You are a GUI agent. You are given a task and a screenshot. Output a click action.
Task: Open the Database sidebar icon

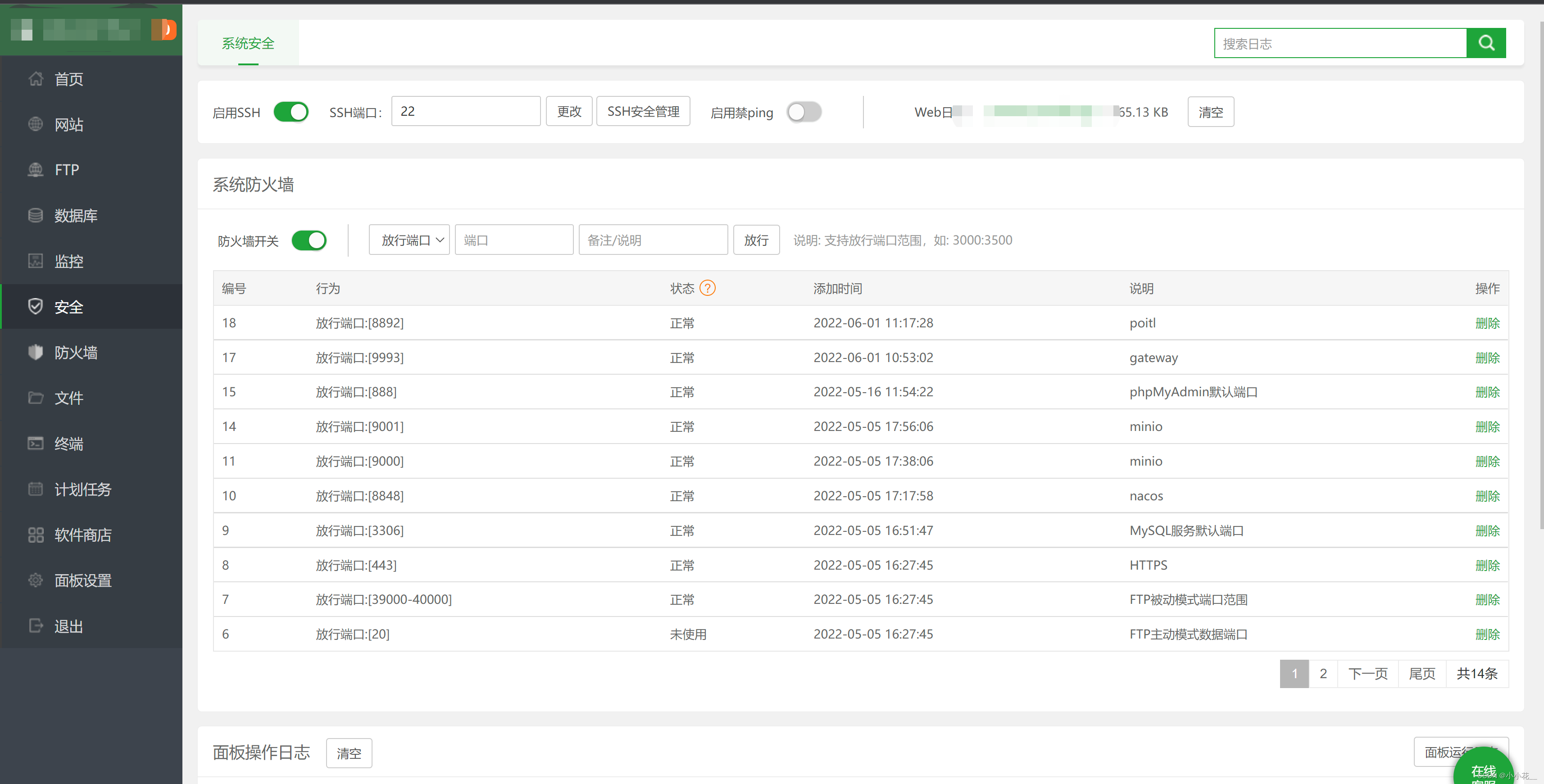tap(36, 215)
